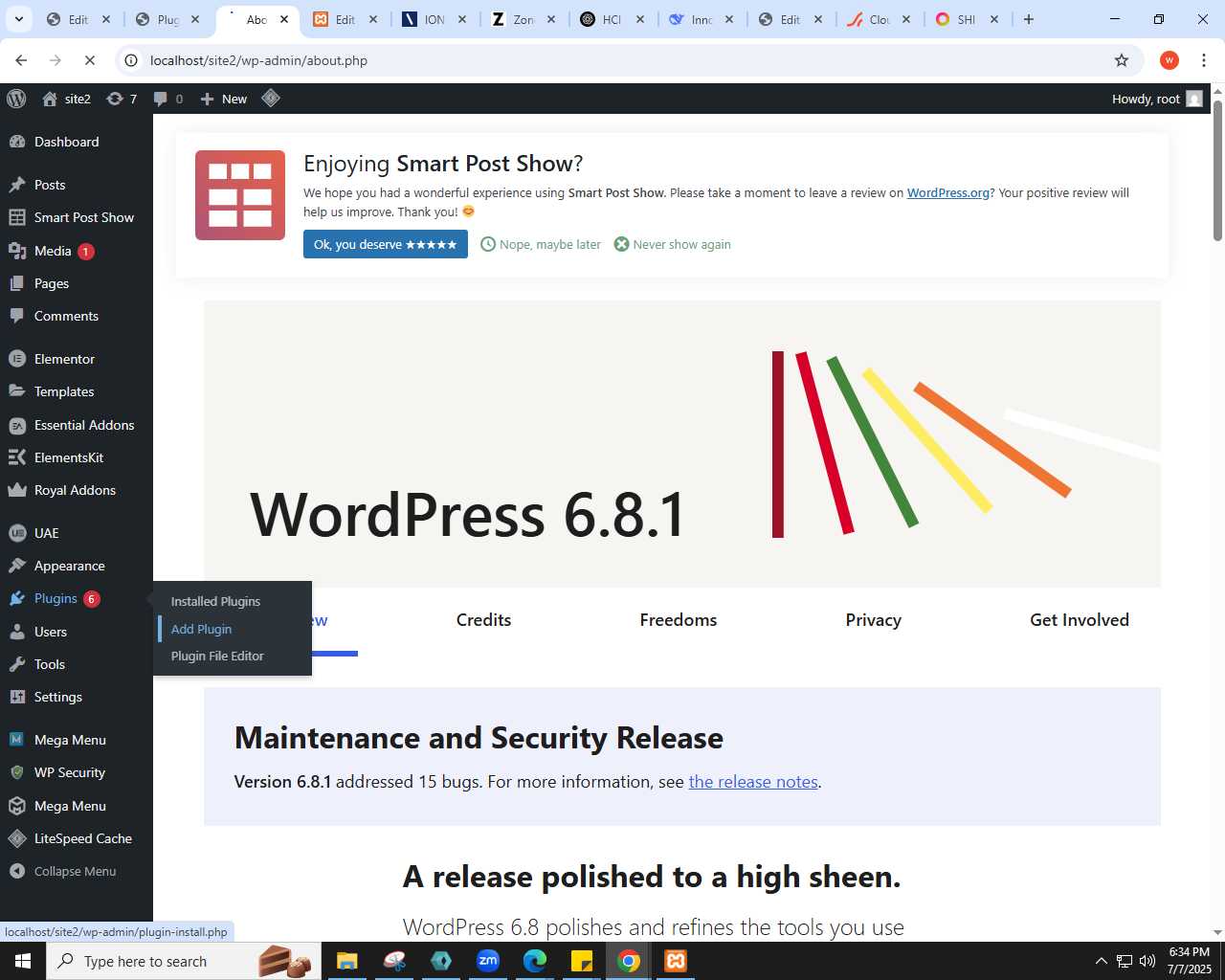
Task: Click the Smart Post Show logo thumbnail
Action: (240, 195)
